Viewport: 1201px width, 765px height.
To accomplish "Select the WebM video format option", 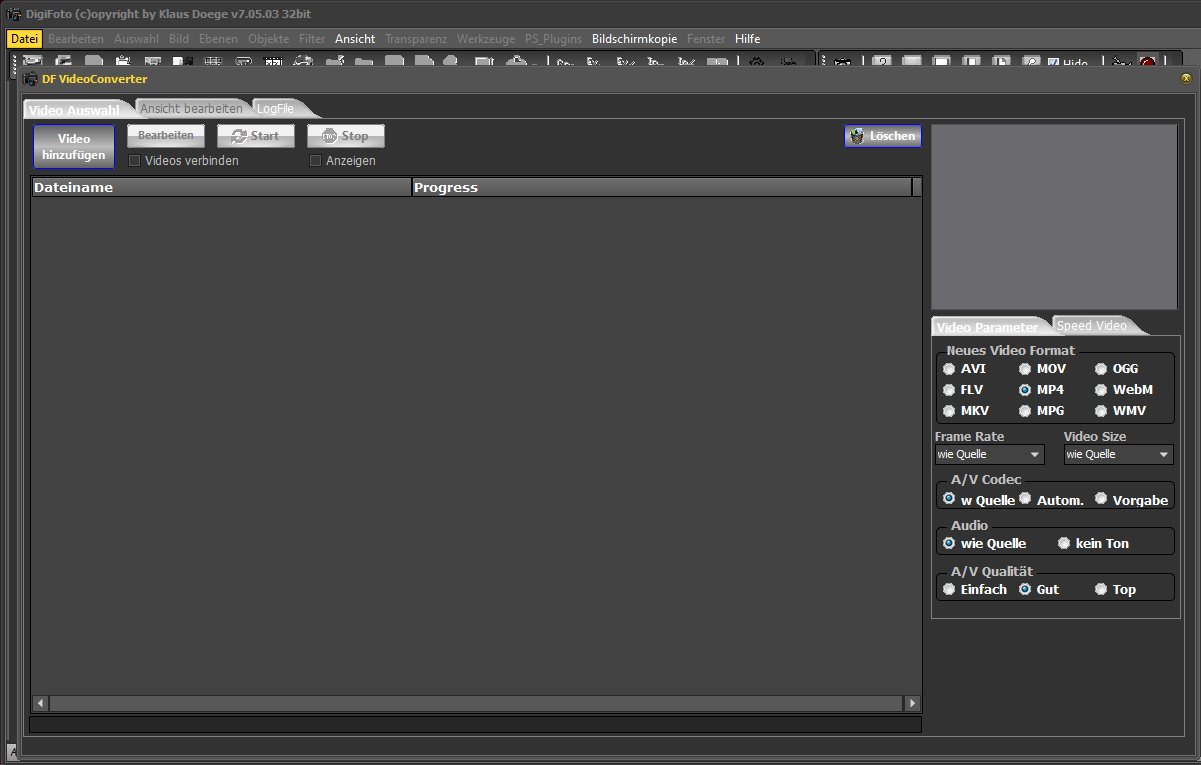I will 1102,390.
